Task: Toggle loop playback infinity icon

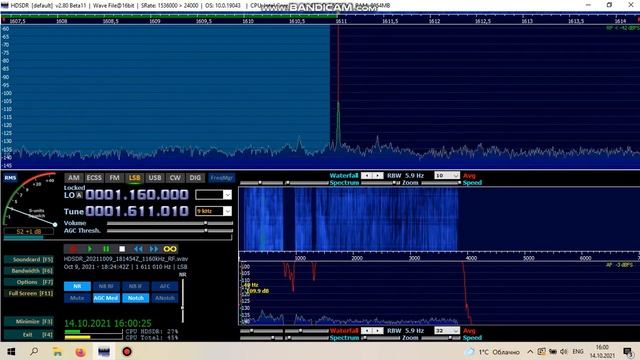Action: [x=170, y=249]
